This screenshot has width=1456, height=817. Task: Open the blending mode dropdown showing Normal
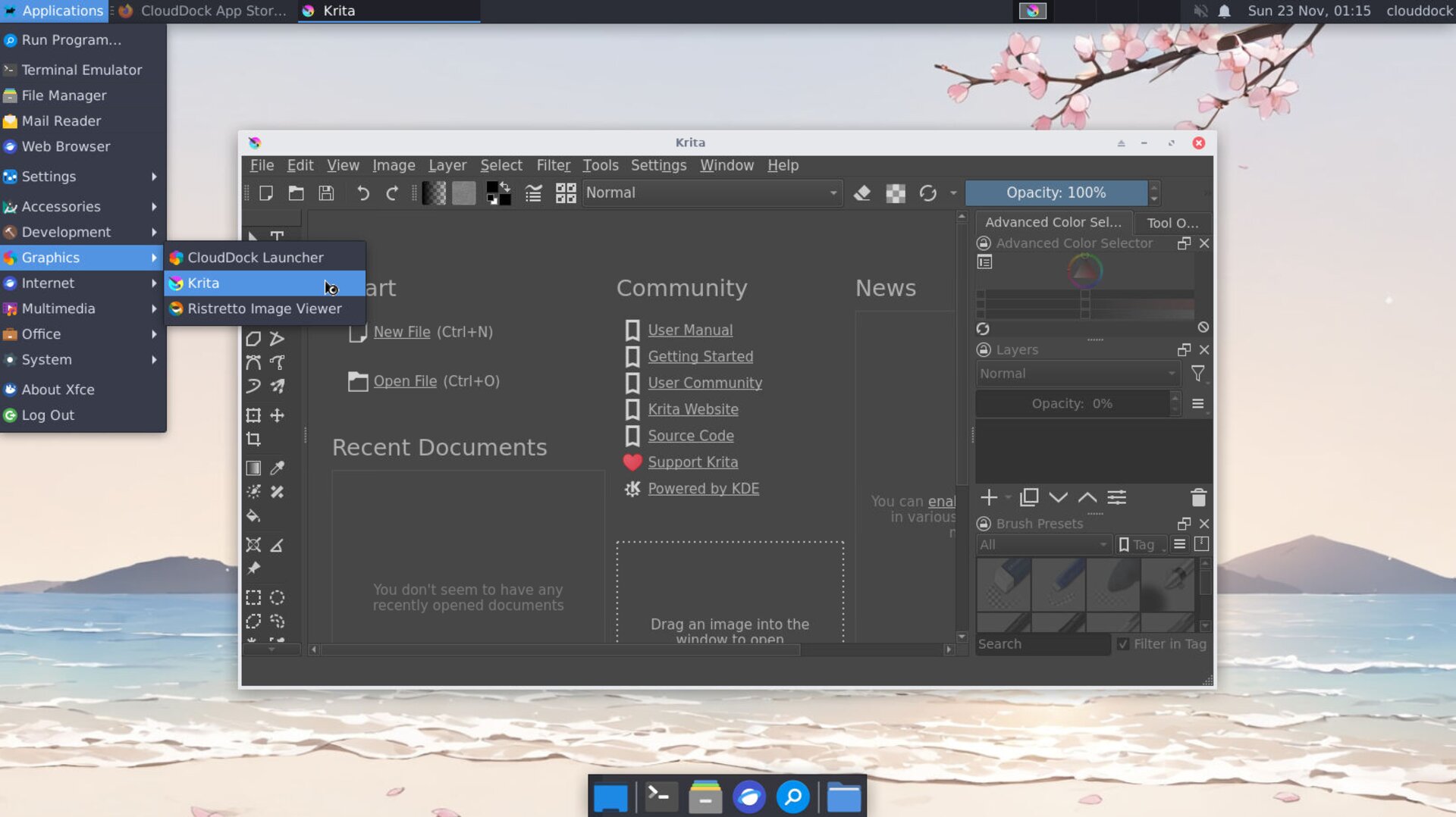coord(711,193)
